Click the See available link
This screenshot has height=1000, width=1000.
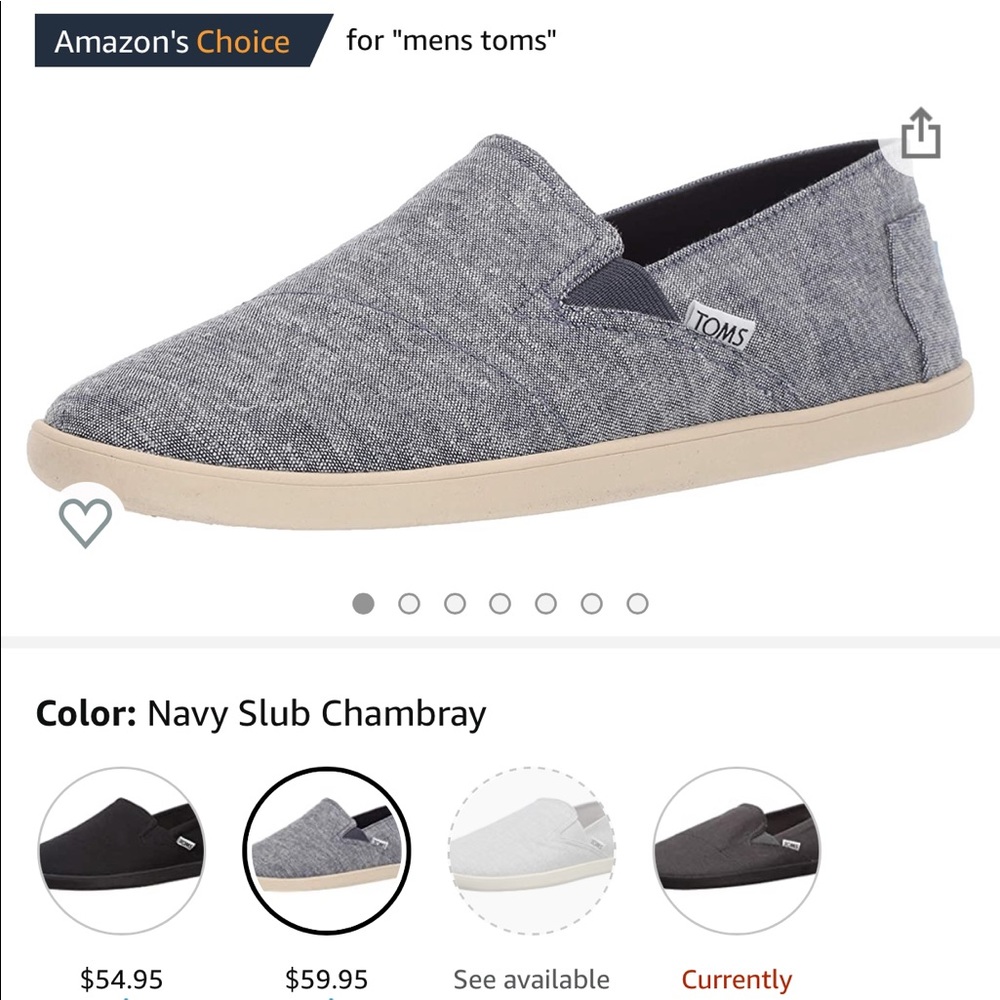tap(532, 978)
